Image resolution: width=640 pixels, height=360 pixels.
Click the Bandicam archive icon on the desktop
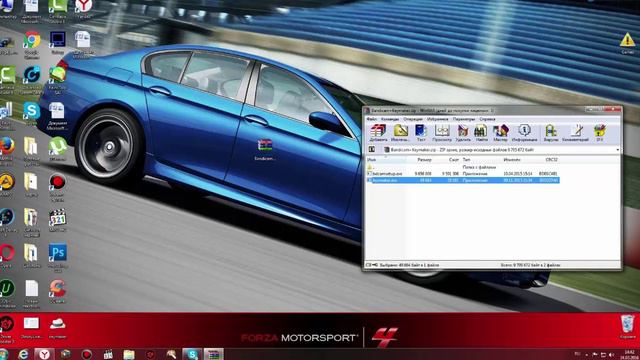[x=265, y=149]
